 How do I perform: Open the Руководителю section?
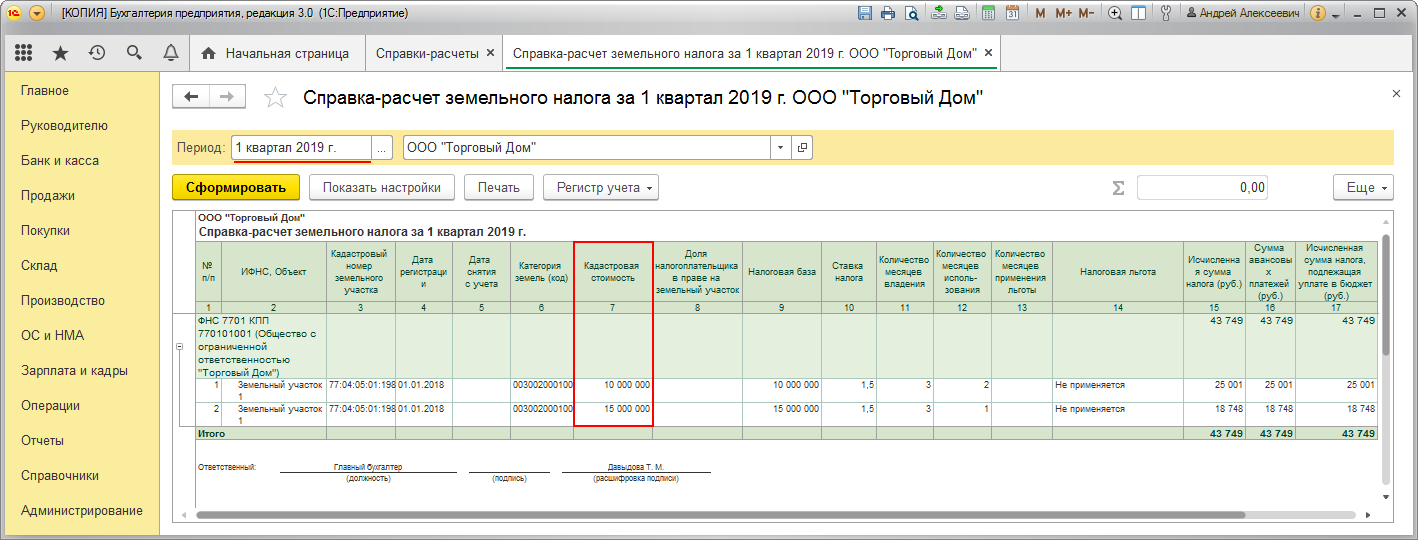point(64,126)
